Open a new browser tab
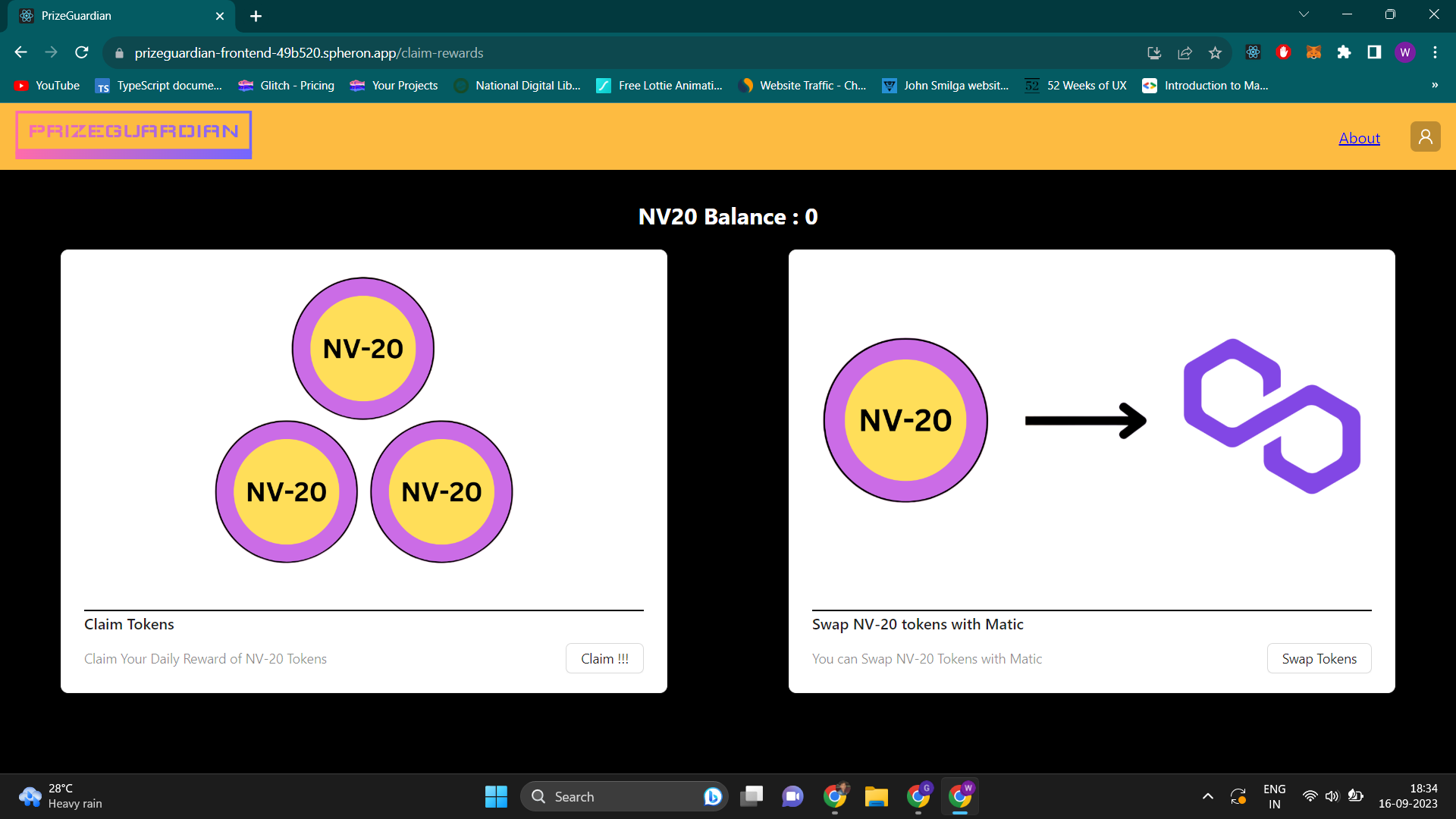 (256, 16)
